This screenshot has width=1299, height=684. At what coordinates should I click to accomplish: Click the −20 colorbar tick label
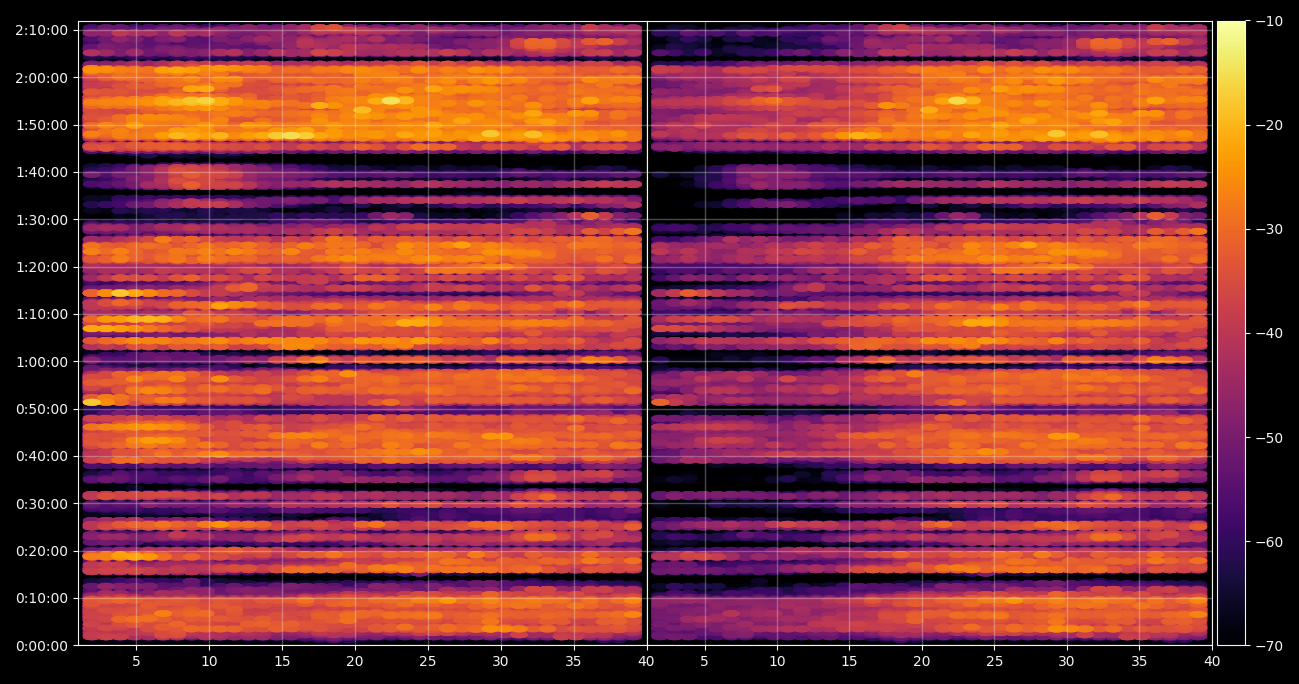coord(1268,125)
